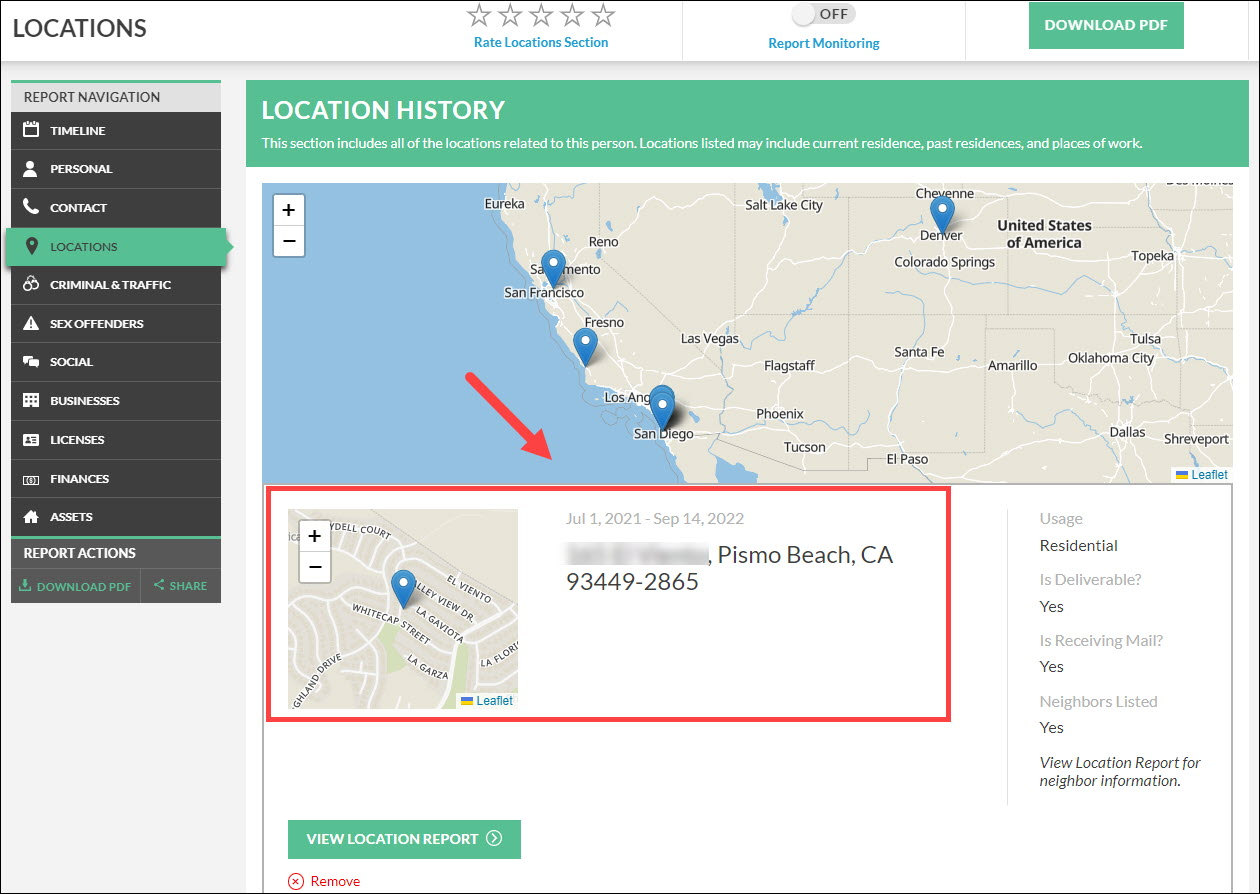Click the Timeline calendar icon
The width and height of the screenshot is (1260, 894).
point(31,130)
